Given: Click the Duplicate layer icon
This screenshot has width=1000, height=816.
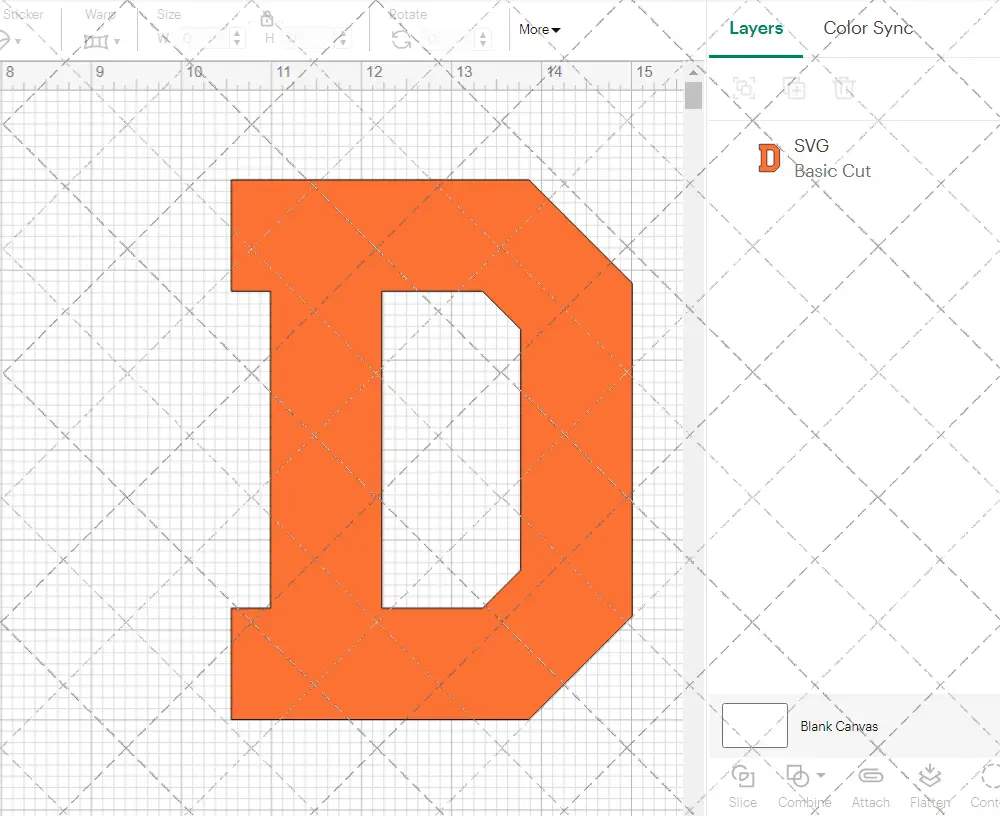Looking at the screenshot, I should 795,88.
